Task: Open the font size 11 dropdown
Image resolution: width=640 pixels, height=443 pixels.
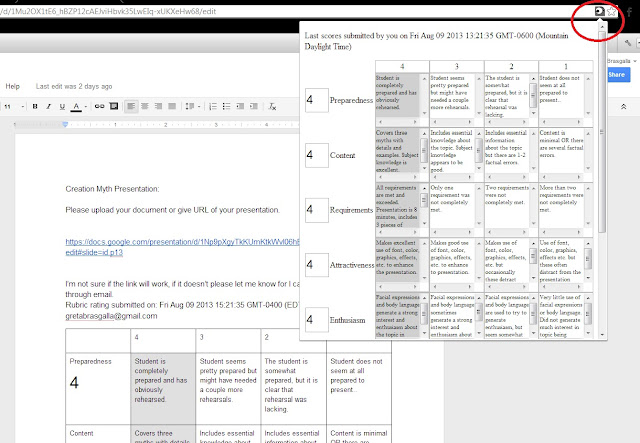Action: pos(14,107)
